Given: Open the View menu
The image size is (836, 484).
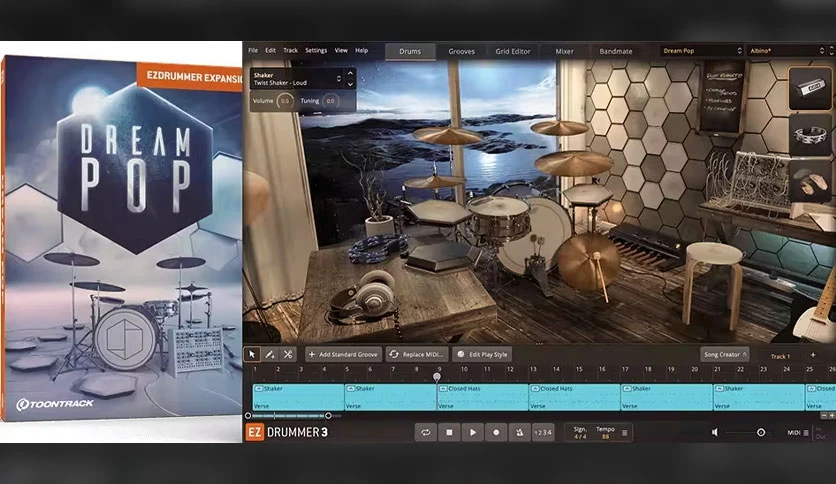Looking at the screenshot, I should coord(341,50).
